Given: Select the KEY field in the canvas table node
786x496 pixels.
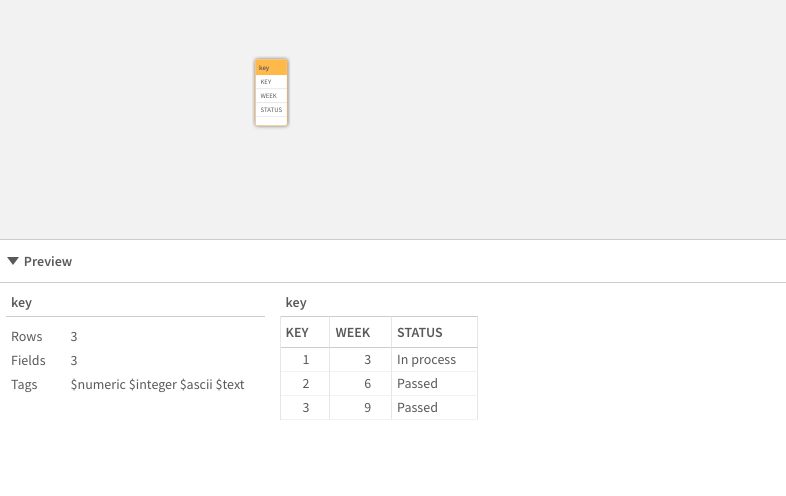Looking at the screenshot, I should (x=271, y=82).
